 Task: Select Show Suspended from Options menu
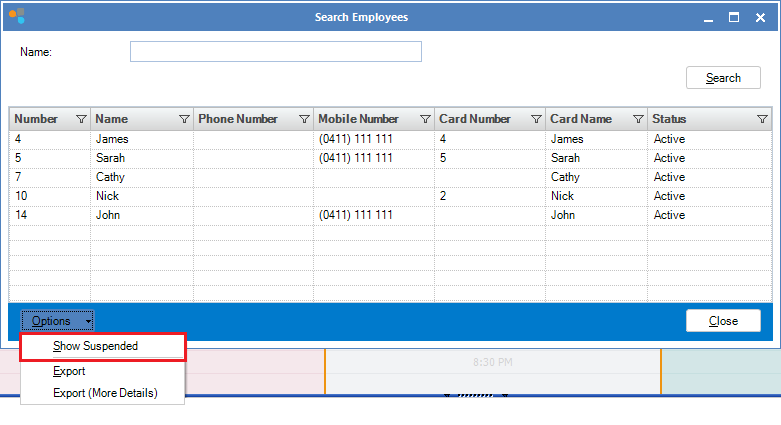click(96, 346)
